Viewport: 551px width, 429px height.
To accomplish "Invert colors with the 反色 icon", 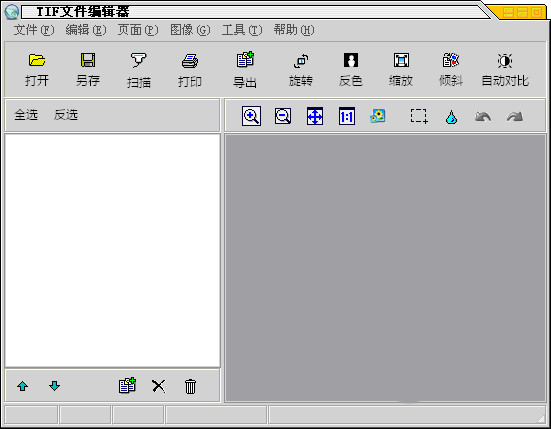I will tap(351, 60).
